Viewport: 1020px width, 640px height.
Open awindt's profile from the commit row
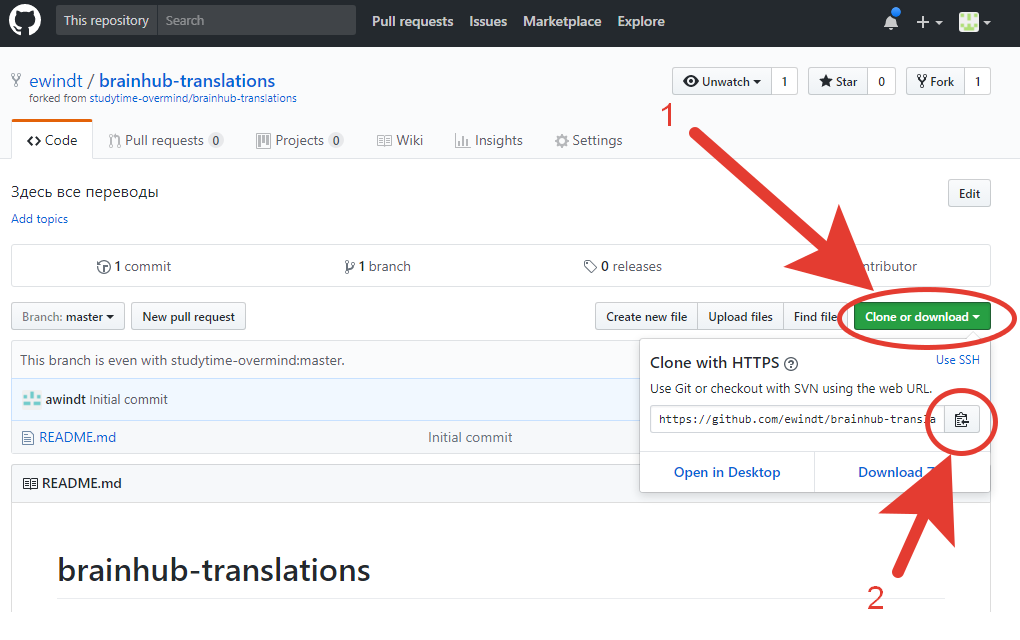click(65, 399)
